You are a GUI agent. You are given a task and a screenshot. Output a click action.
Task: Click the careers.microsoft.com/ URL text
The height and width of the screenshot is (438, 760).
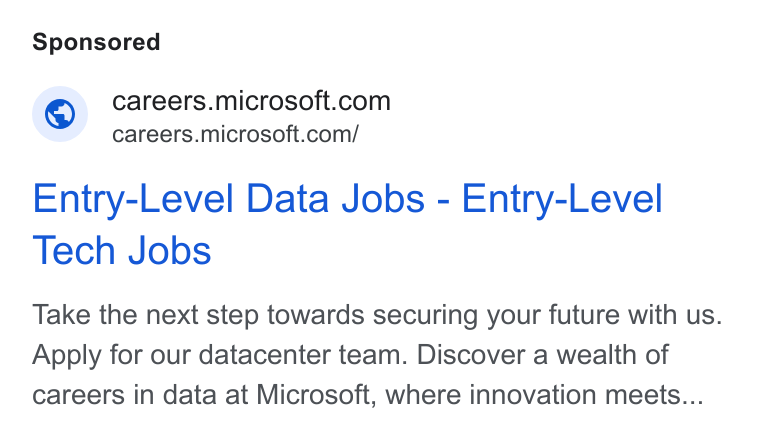[x=235, y=134]
